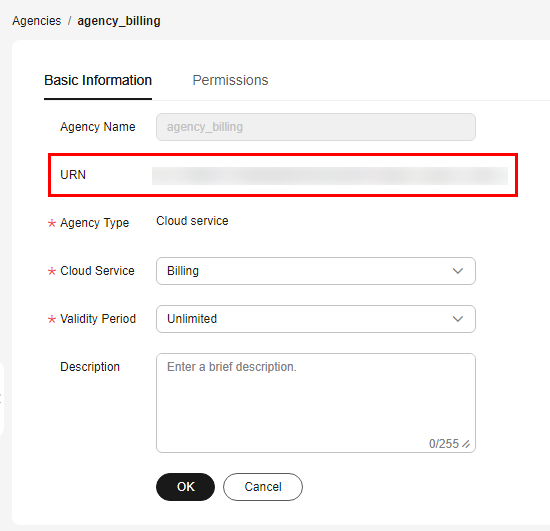Click the blurred URN value
The width and height of the screenshot is (550, 531).
click(330, 176)
